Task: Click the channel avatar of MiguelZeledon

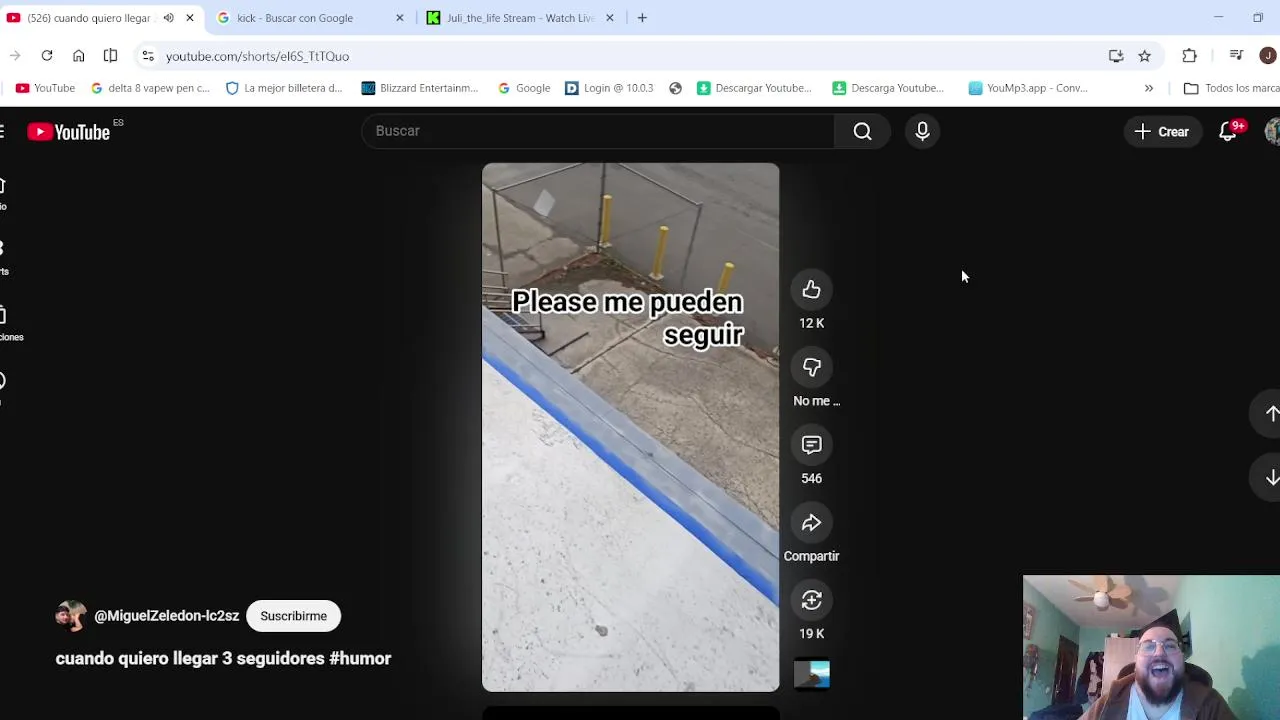Action: click(71, 616)
